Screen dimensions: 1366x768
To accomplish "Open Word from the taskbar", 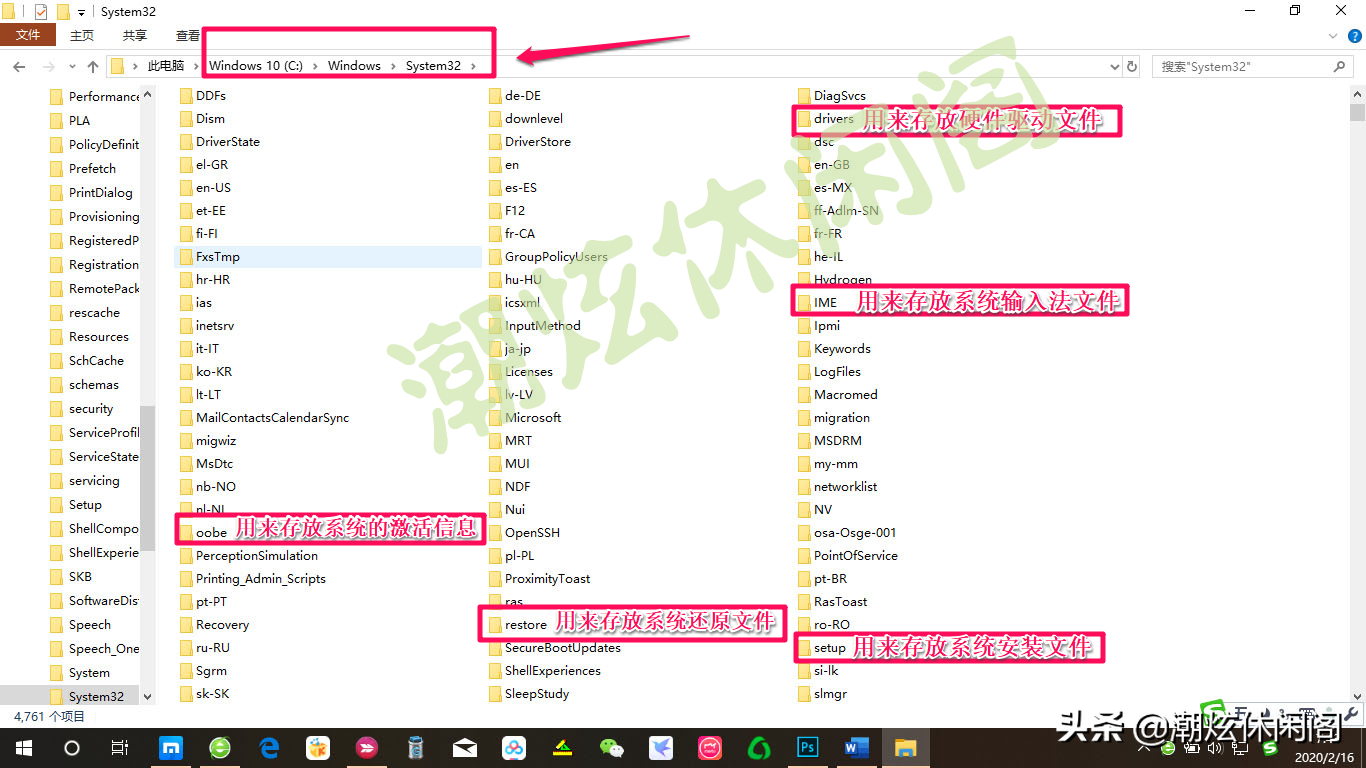I will 856,748.
